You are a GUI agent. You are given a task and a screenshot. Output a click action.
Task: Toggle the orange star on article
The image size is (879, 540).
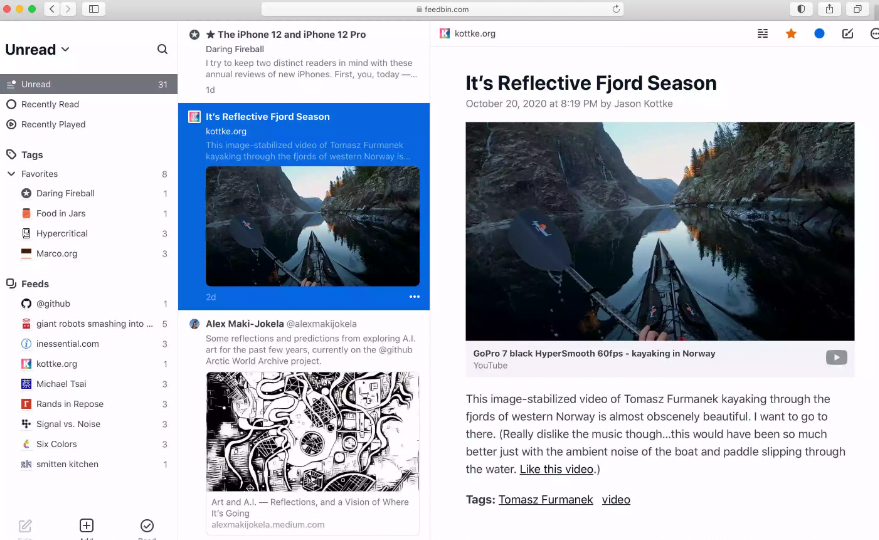(x=791, y=33)
